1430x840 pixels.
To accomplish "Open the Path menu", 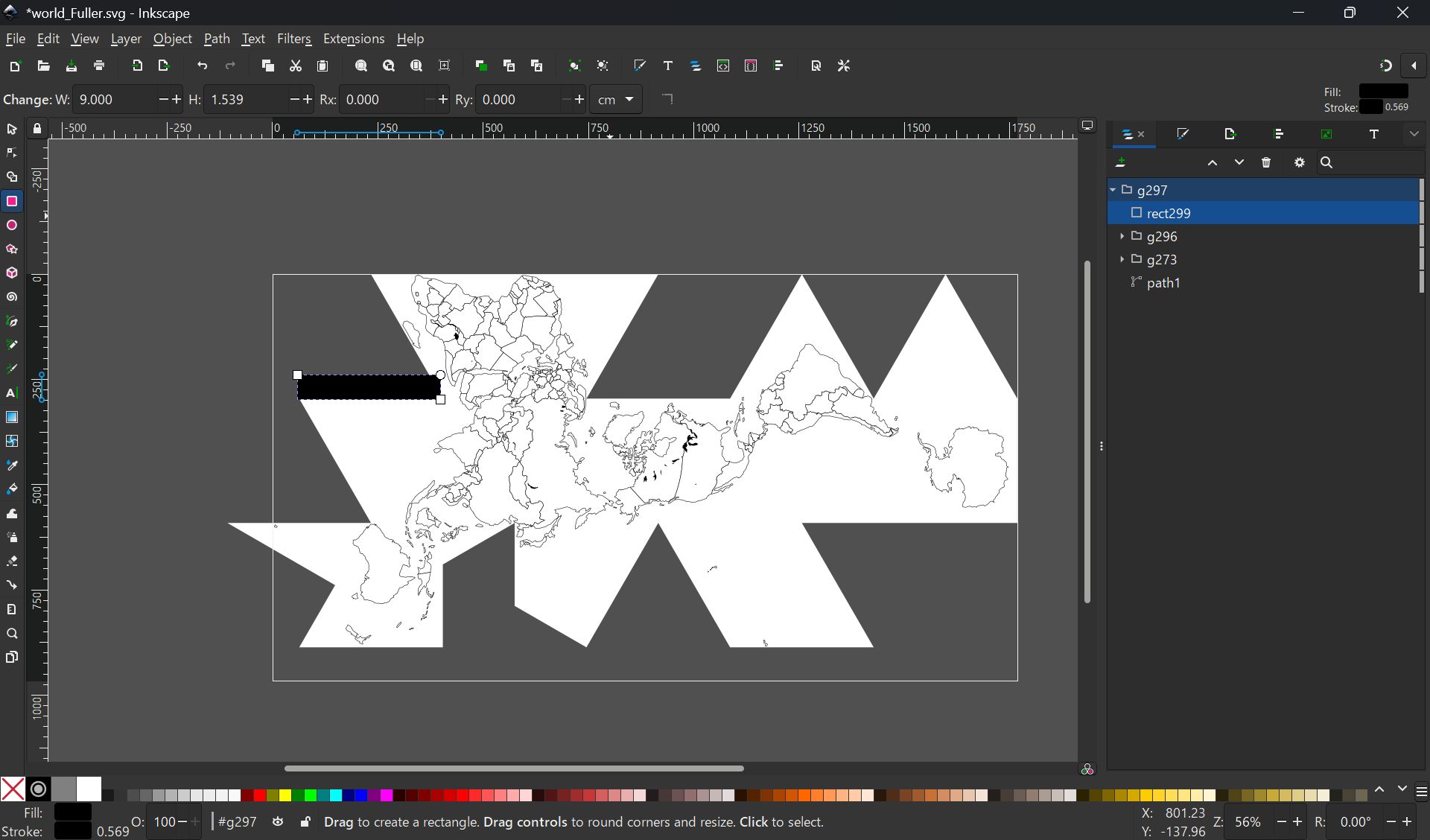I will pyautogui.click(x=217, y=39).
